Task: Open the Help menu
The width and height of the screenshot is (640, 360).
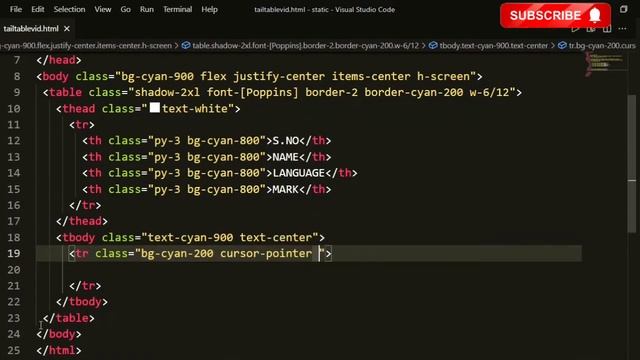Action: tap(209, 9)
